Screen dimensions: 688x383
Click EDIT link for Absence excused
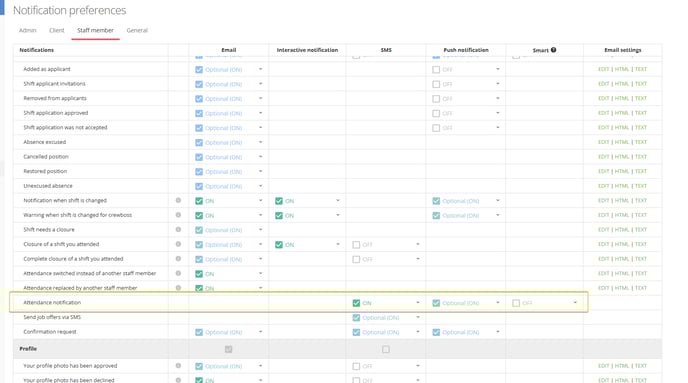[603, 142]
